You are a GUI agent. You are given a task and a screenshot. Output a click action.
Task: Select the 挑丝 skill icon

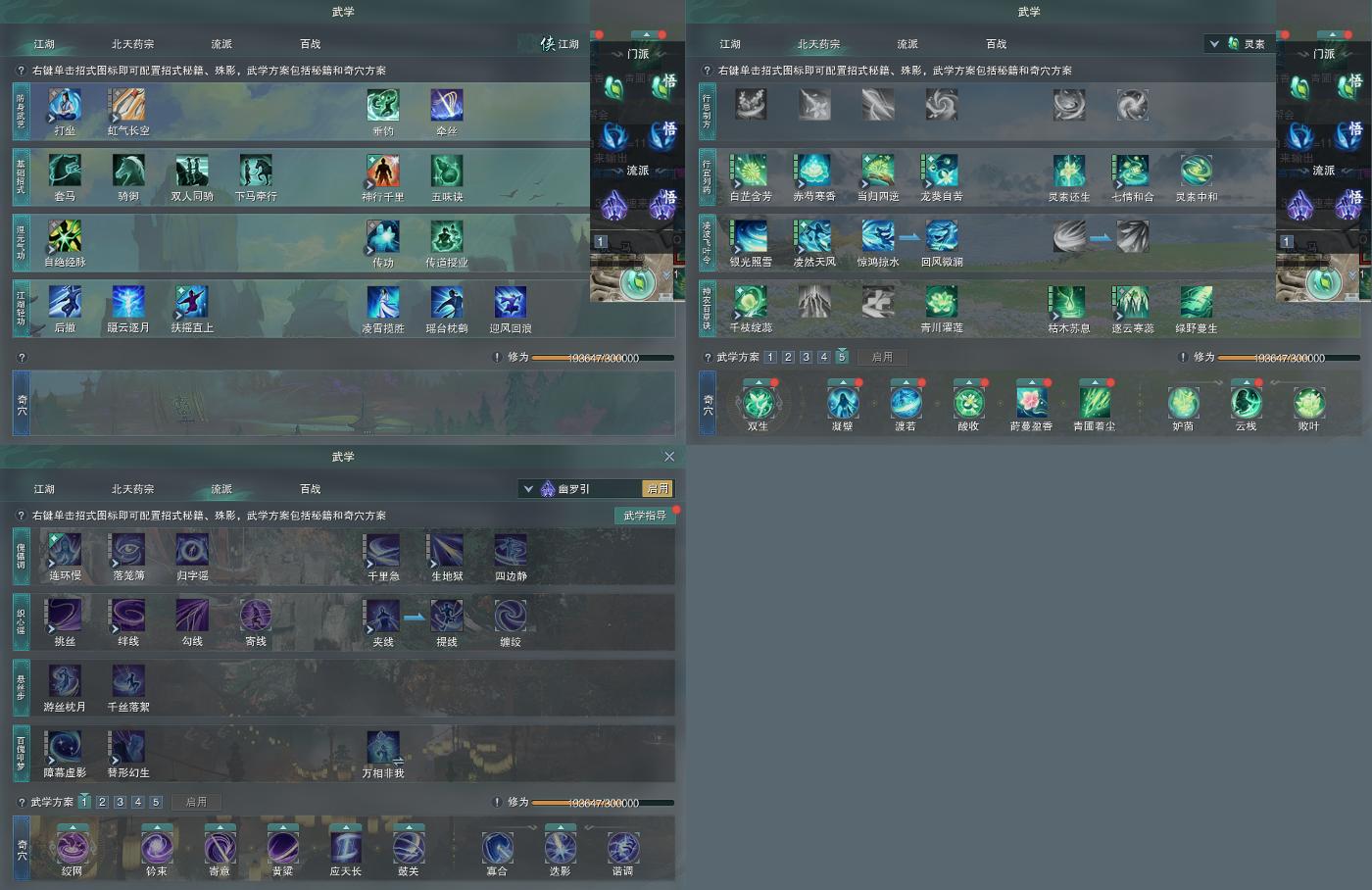pyautogui.click(x=65, y=616)
